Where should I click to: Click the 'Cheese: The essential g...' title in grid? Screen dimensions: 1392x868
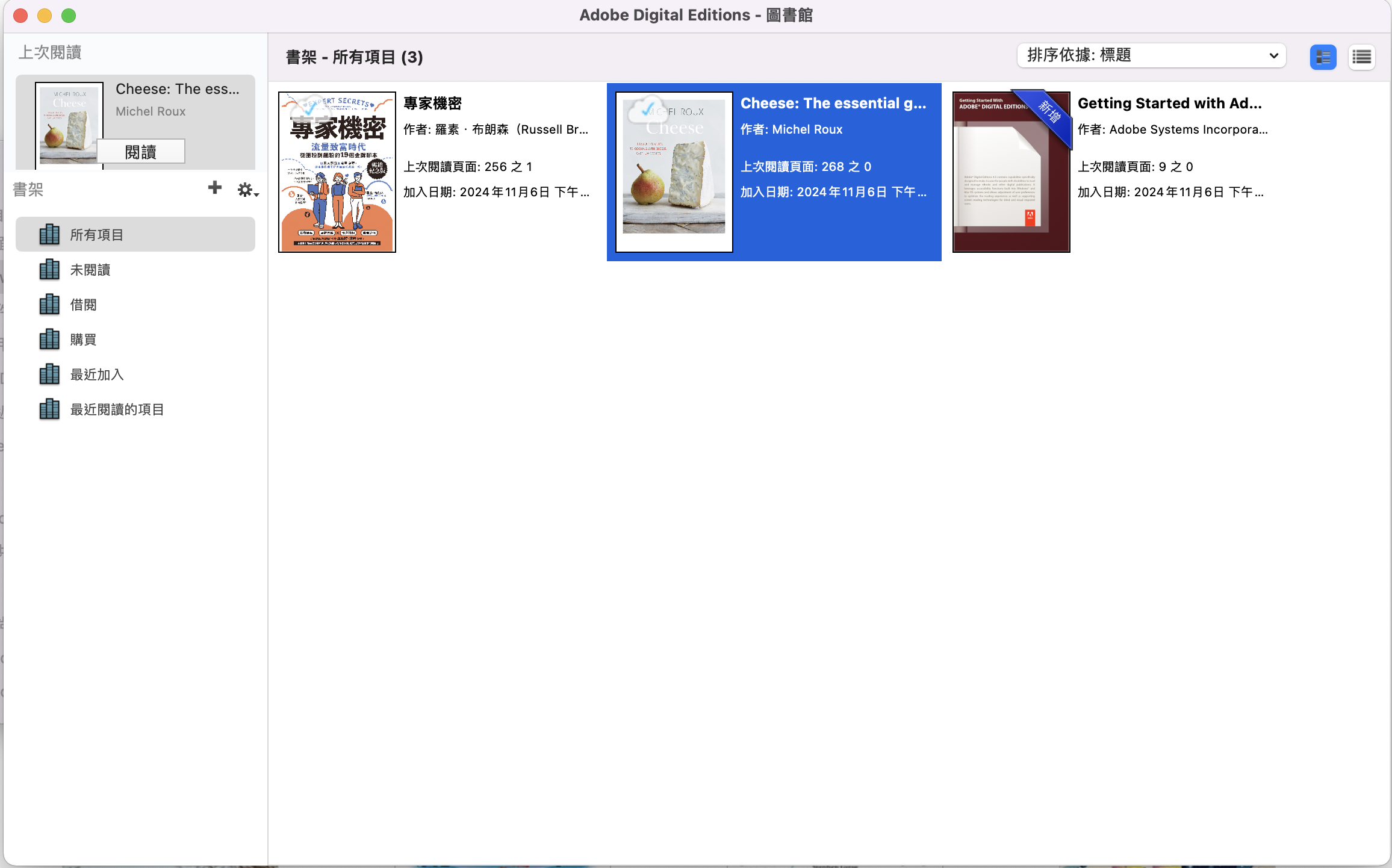coord(833,104)
